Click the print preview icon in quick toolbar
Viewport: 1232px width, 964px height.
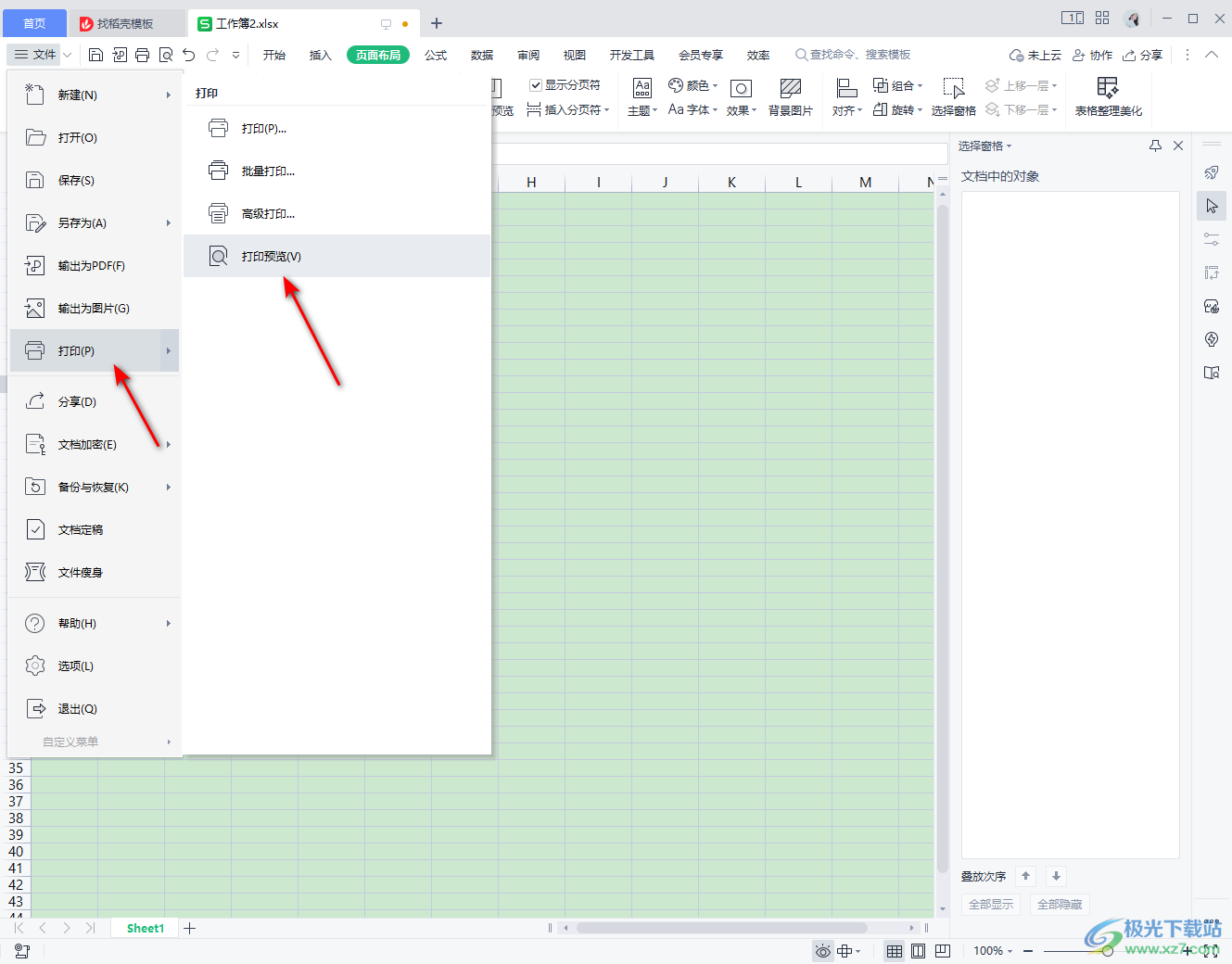pyautogui.click(x=166, y=56)
